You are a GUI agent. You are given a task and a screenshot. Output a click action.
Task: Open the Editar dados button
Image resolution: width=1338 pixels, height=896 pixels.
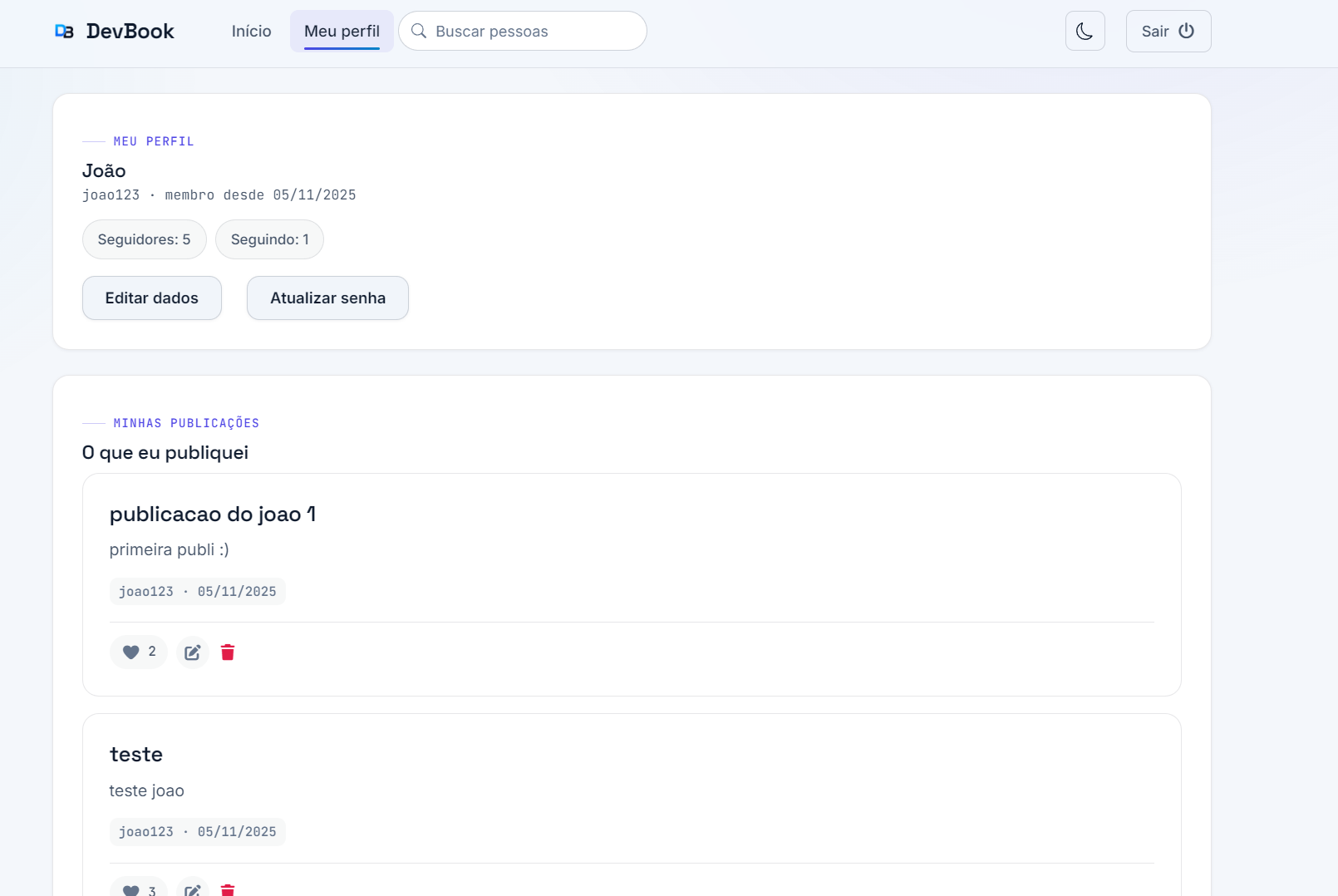[x=152, y=298]
